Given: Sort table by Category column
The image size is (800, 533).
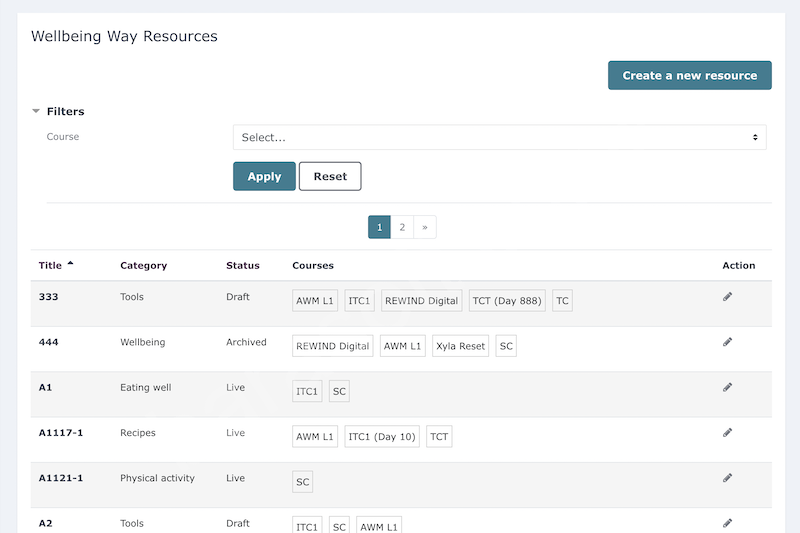Looking at the screenshot, I should coord(143,265).
